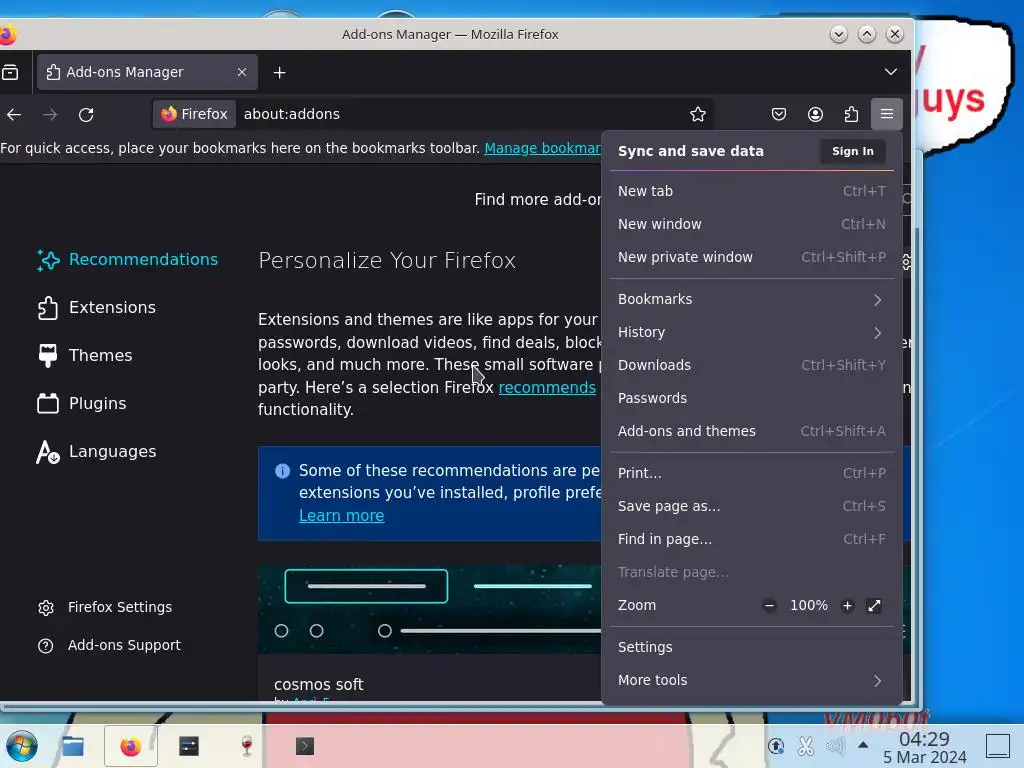Open the Firefox account avatar icon
Viewport: 1024px width, 768px height.
pos(815,114)
